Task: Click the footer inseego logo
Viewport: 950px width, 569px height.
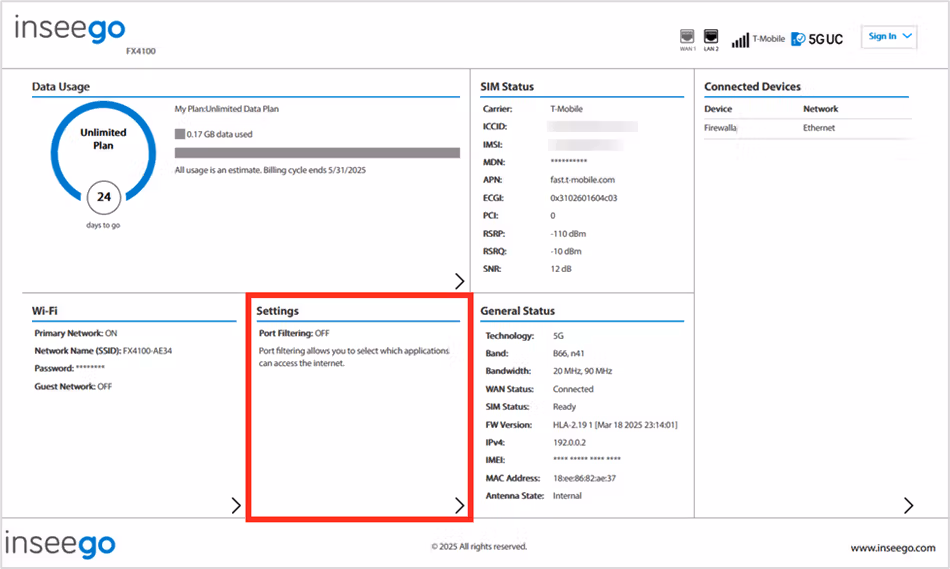Action: click(x=60, y=544)
